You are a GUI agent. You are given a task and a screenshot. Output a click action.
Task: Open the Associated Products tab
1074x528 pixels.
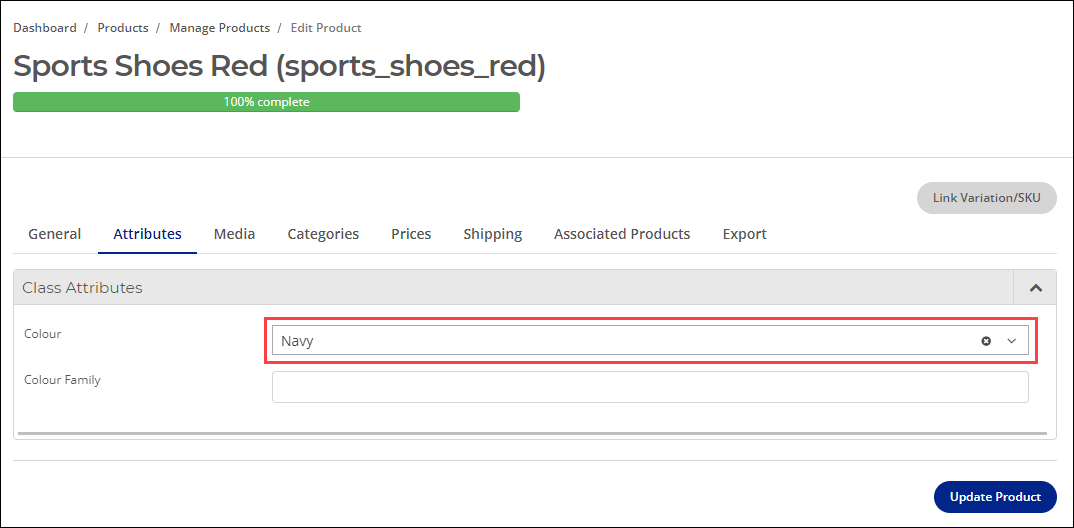pos(622,234)
